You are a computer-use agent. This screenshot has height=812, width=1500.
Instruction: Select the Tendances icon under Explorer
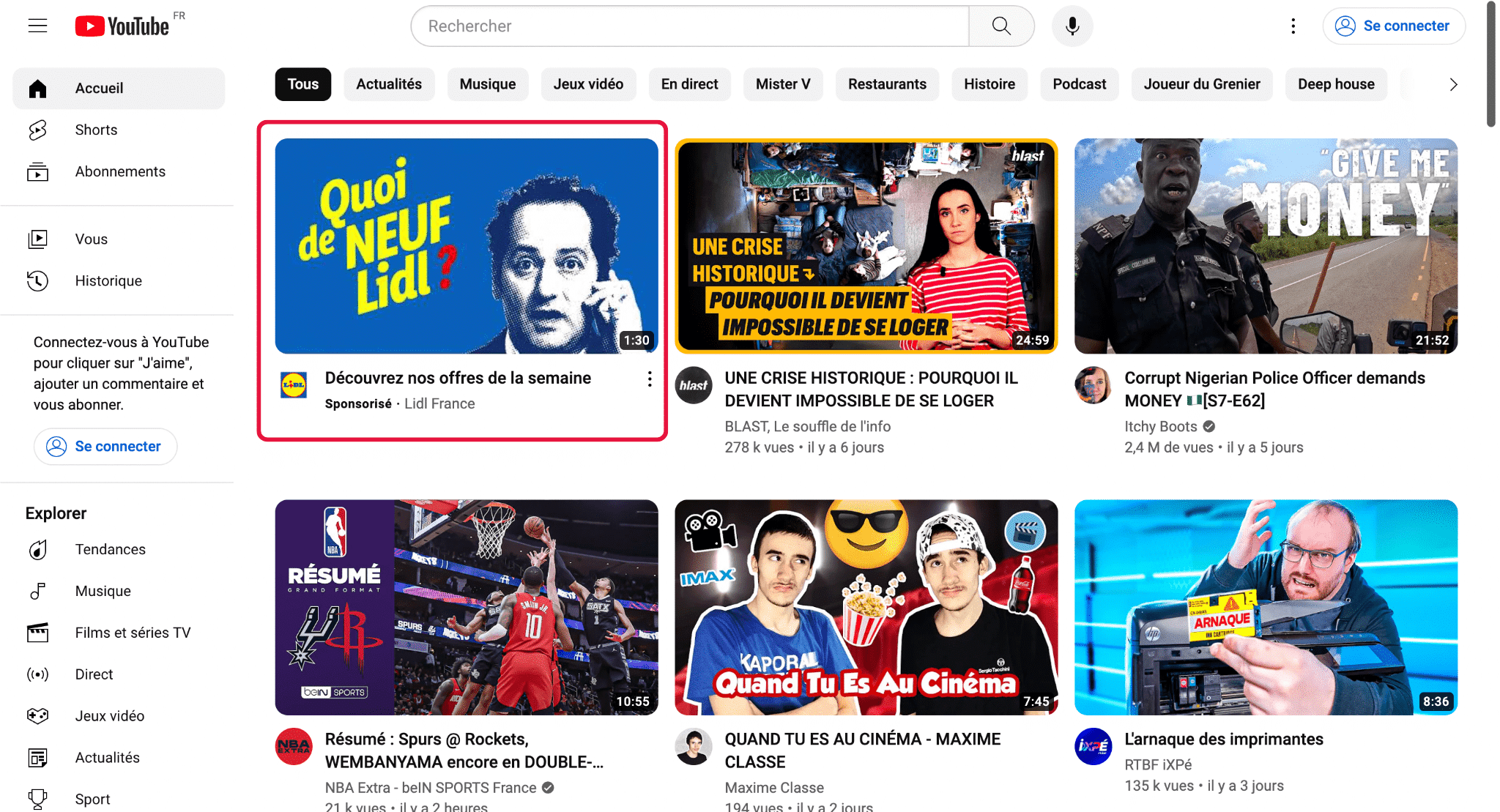37,549
